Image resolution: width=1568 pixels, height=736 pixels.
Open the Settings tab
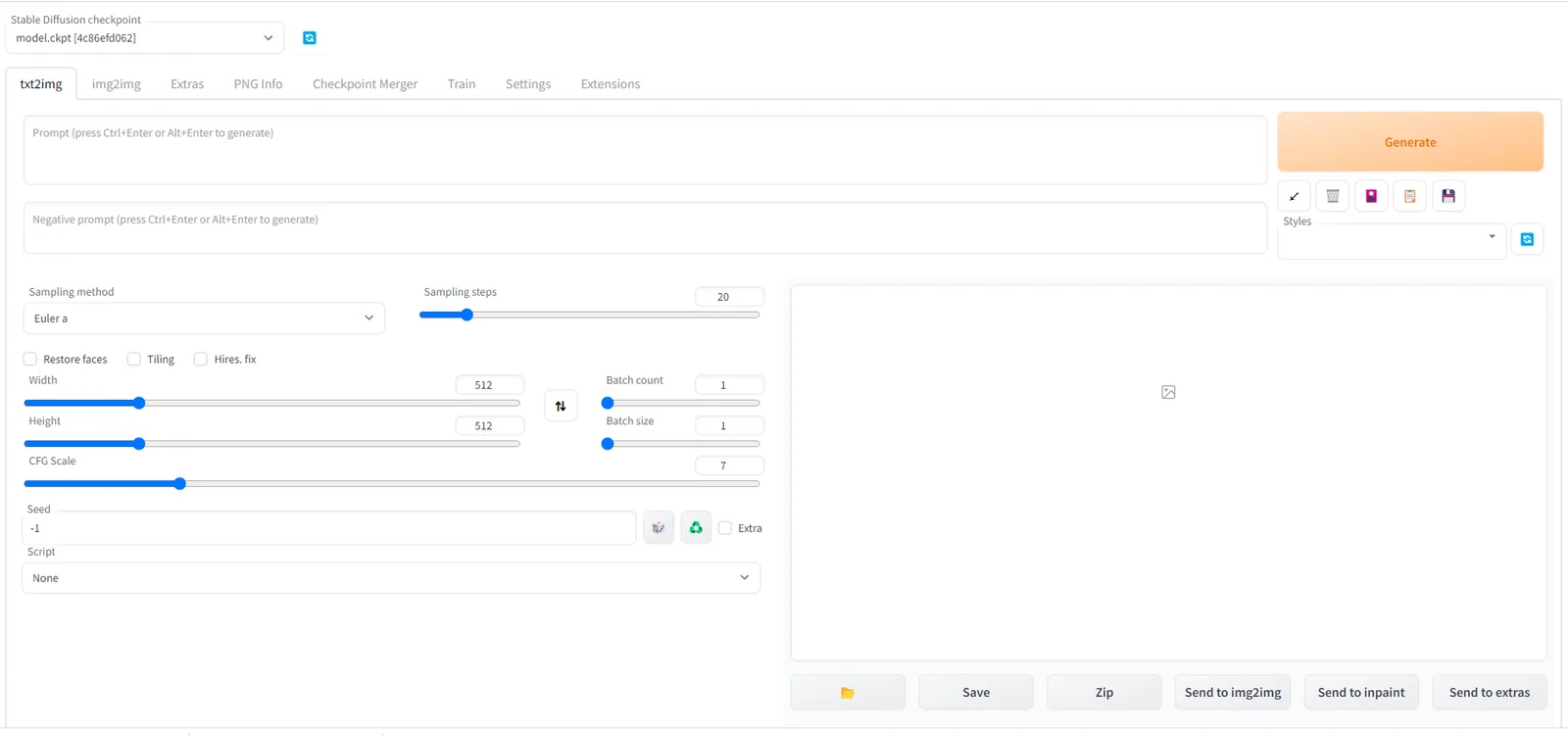click(x=528, y=84)
